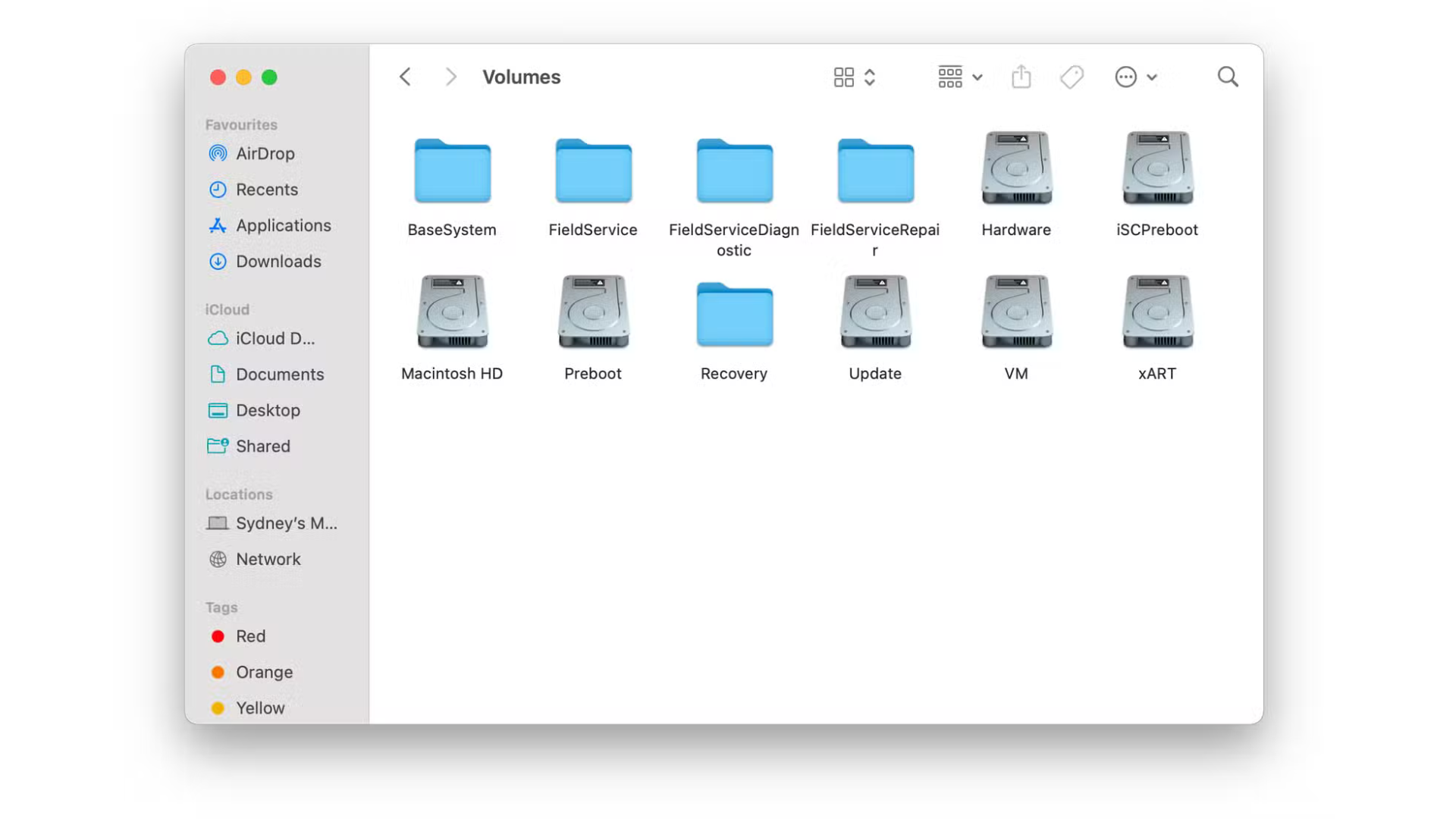The image size is (1456, 819).
Task: Switch view mode using icon view switcher
Action: point(854,77)
